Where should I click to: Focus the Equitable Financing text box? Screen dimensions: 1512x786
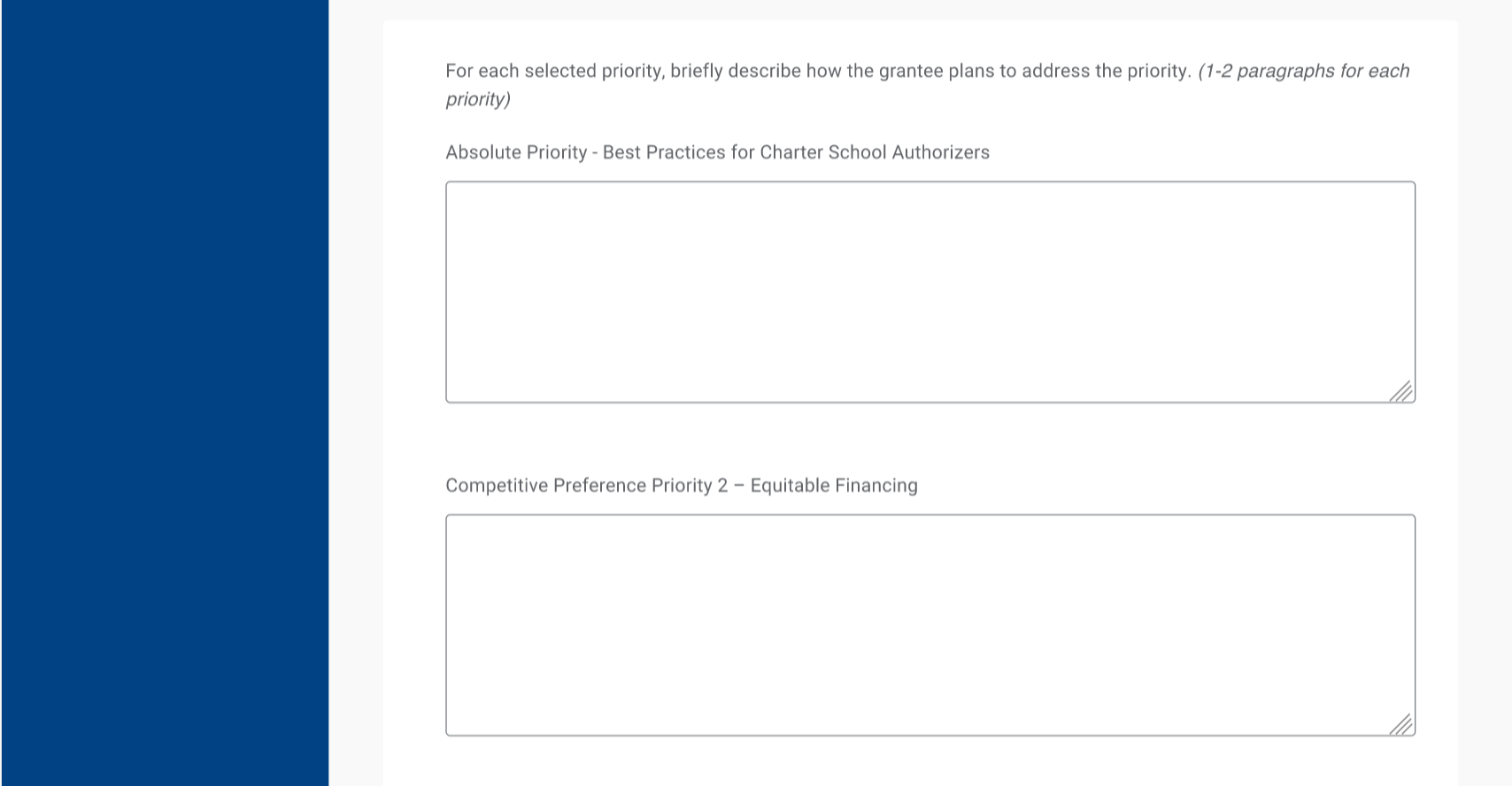tap(930, 625)
